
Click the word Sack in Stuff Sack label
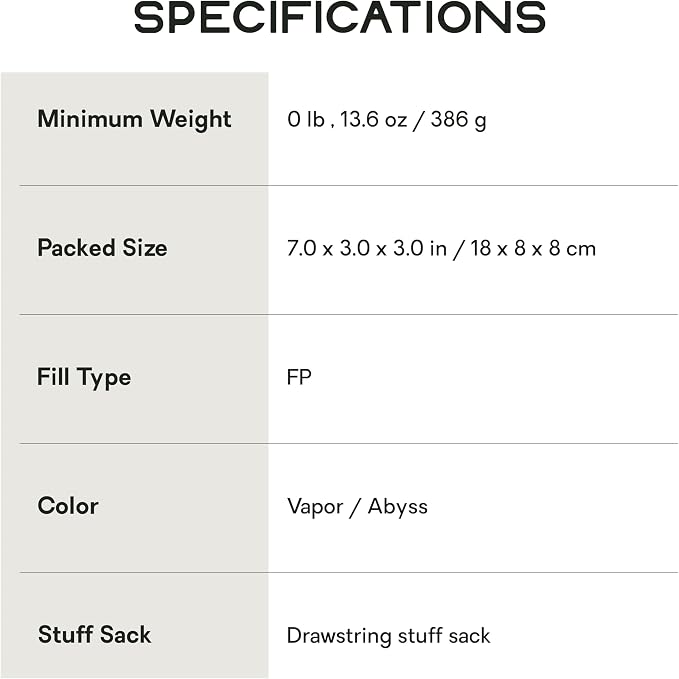(x=125, y=634)
